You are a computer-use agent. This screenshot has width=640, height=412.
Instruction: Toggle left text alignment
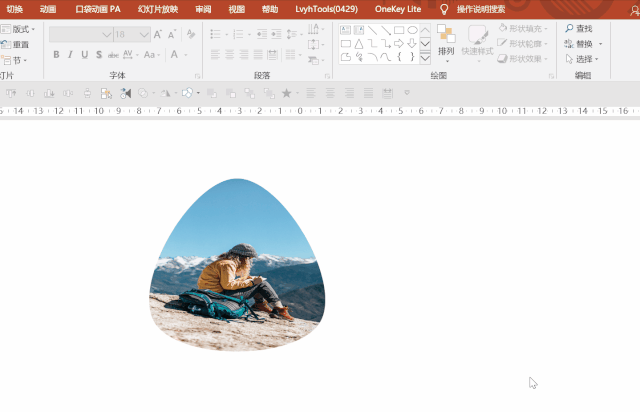[215, 54]
